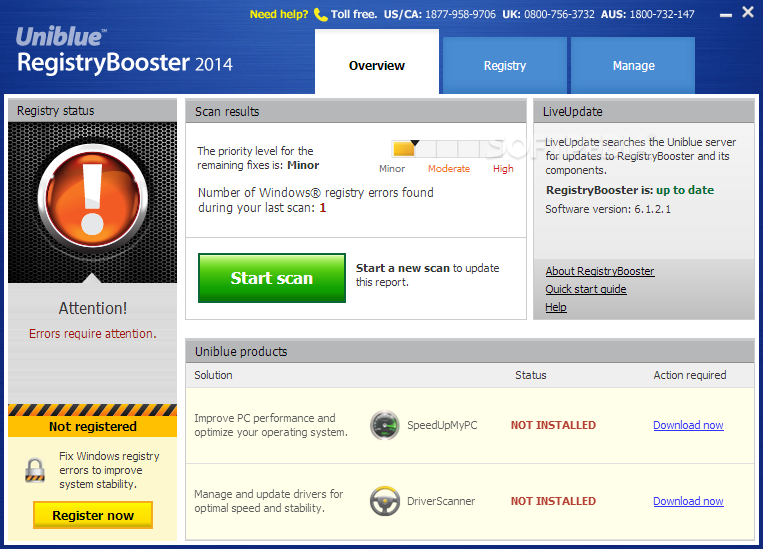
Task: Click the SpeedUpMyPC speedometer icon
Action: coord(384,425)
